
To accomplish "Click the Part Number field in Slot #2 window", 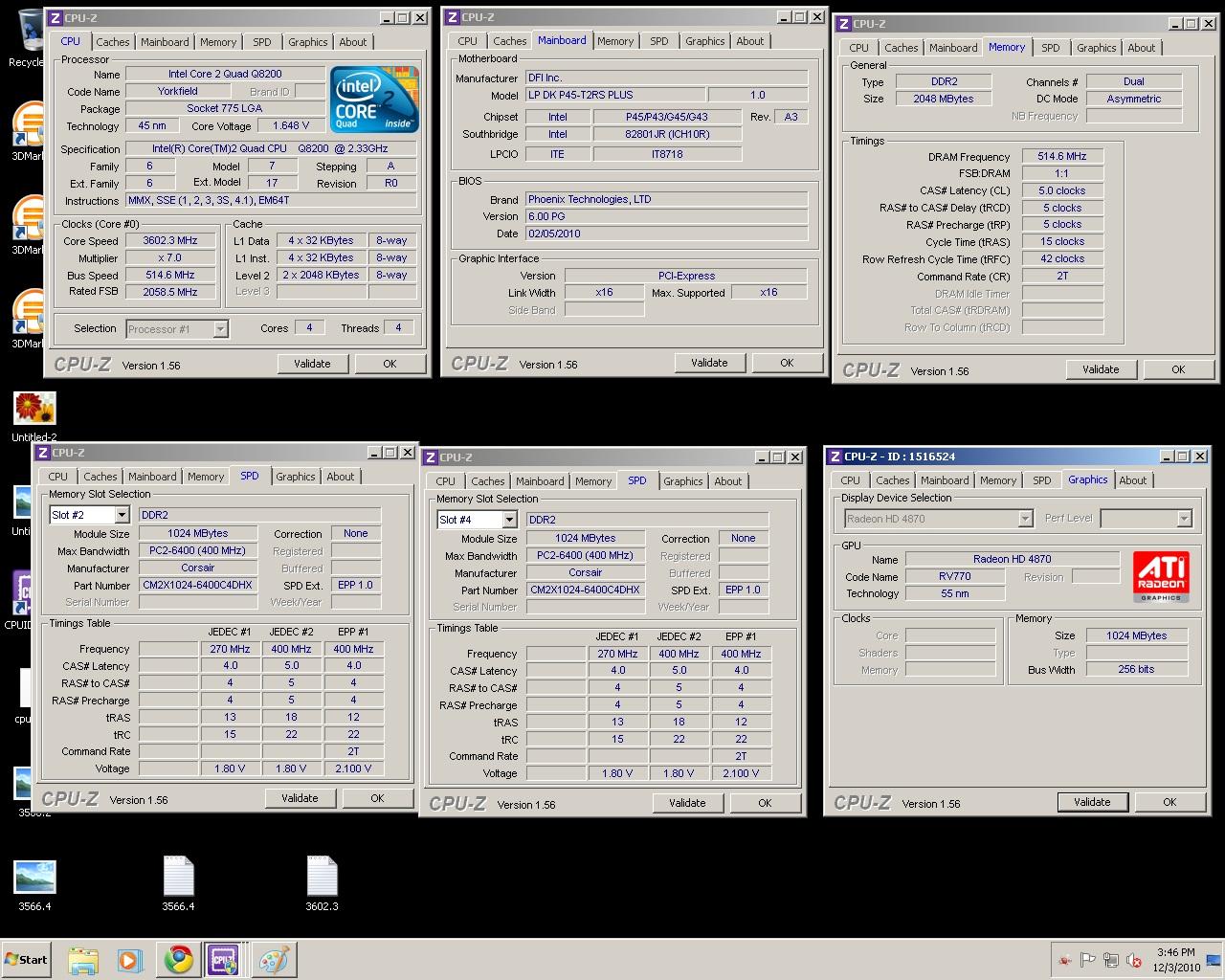I will pyautogui.click(x=197, y=585).
